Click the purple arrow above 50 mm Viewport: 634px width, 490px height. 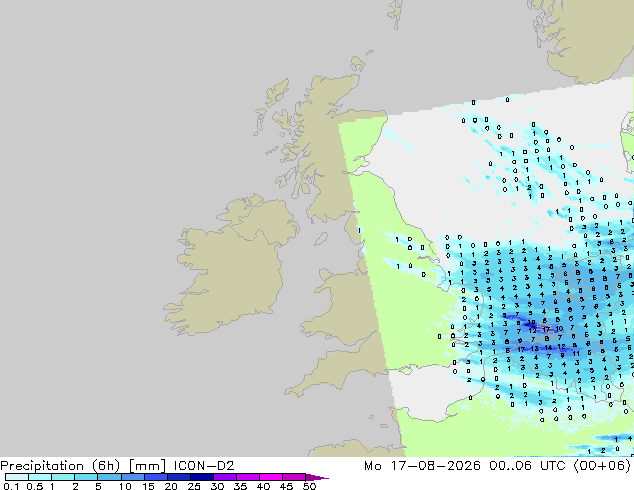click(317, 477)
